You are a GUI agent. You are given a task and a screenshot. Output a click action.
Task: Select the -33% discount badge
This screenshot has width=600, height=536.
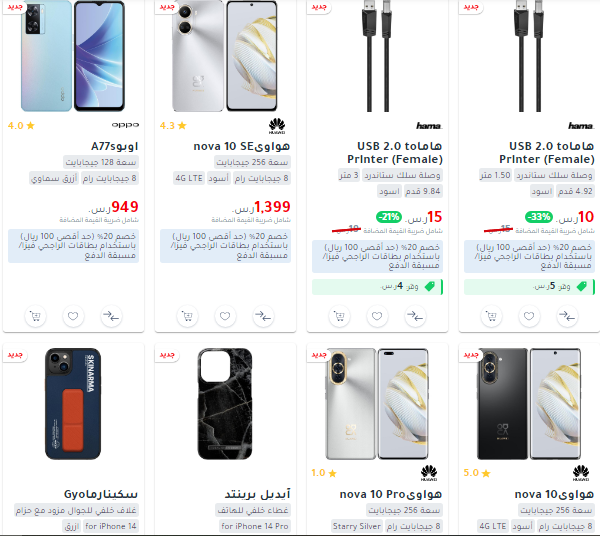click(x=539, y=217)
